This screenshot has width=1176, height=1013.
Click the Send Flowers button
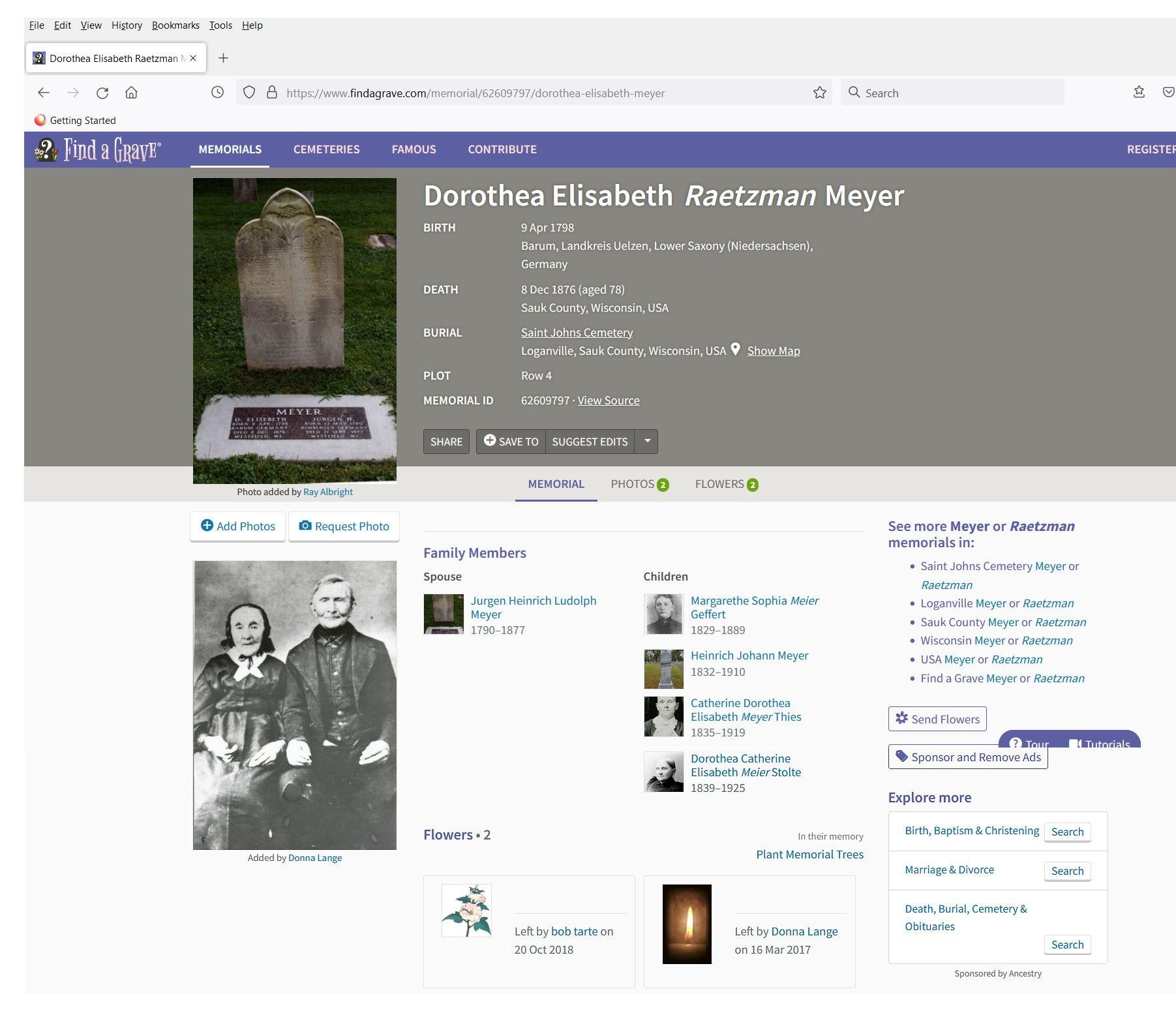pyautogui.click(x=937, y=719)
